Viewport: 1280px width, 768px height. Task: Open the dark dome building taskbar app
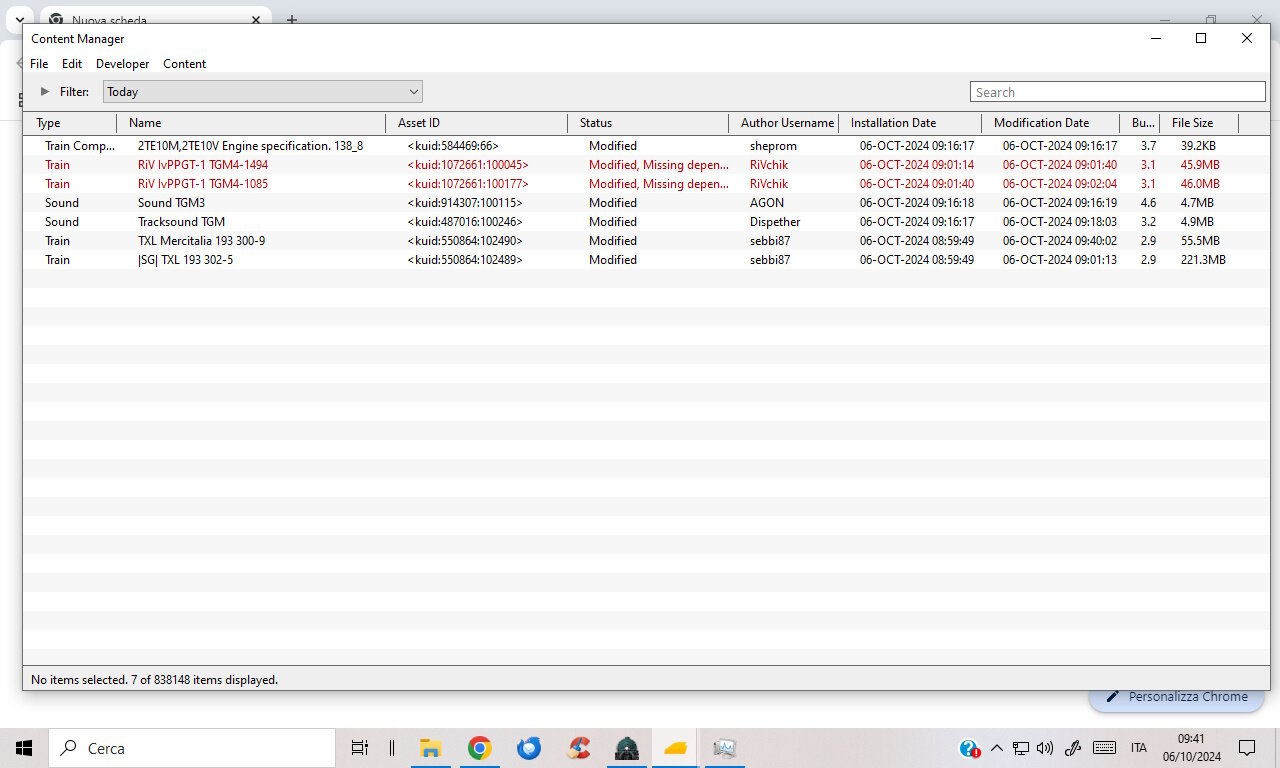[x=627, y=748]
